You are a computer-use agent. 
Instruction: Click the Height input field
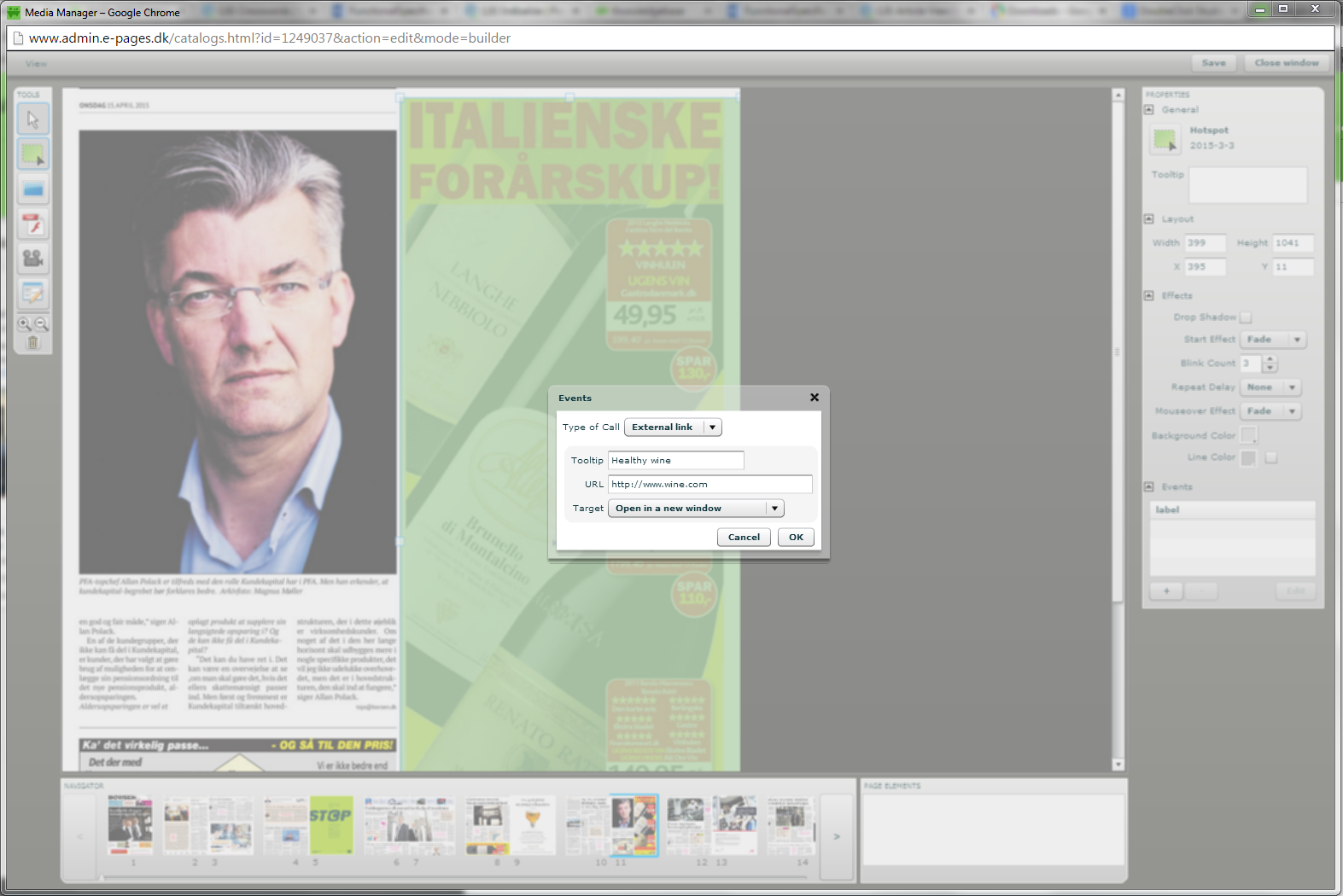coord(1293,243)
